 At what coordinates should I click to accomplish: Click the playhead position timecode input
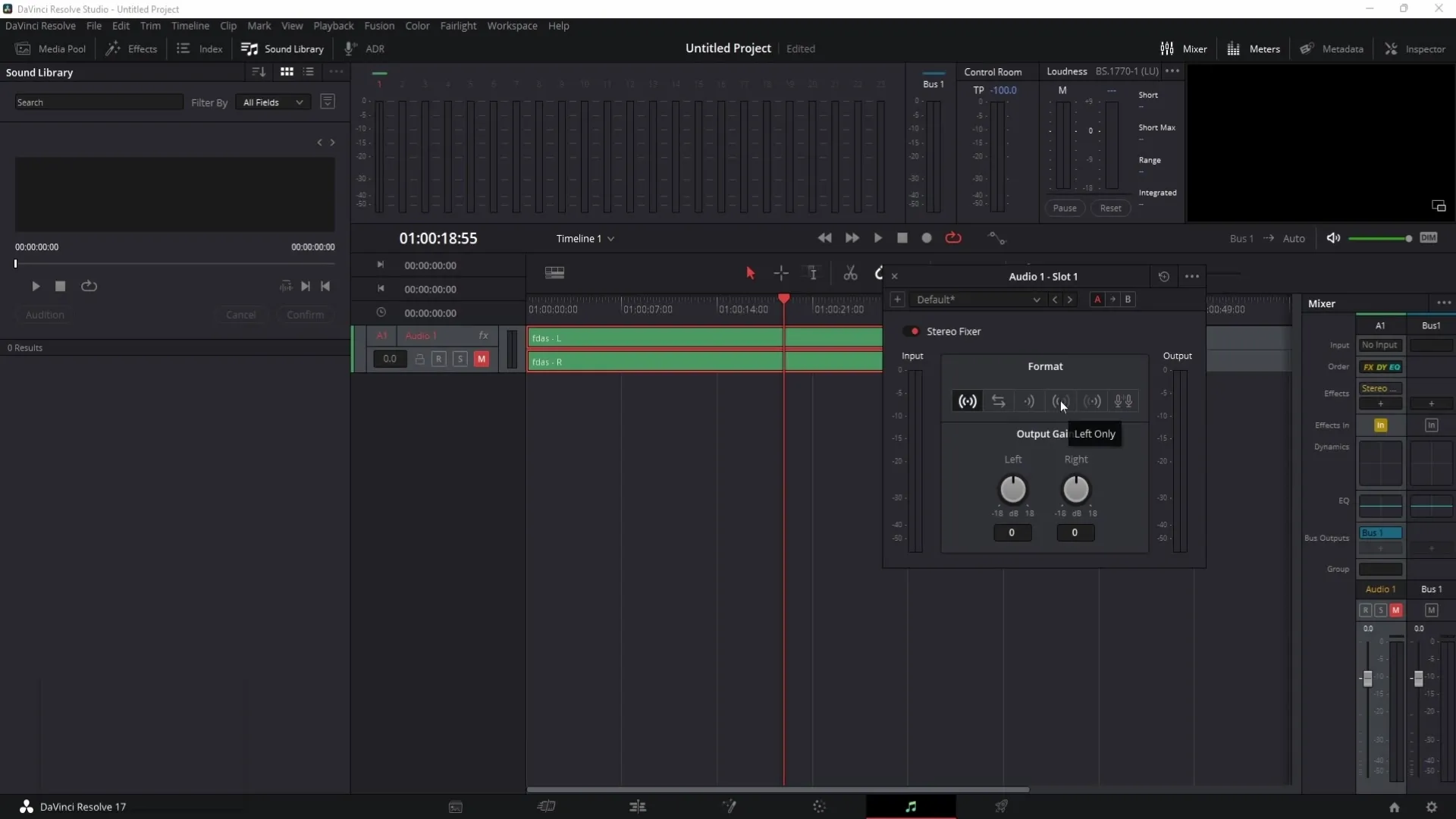[x=440, y=237]
